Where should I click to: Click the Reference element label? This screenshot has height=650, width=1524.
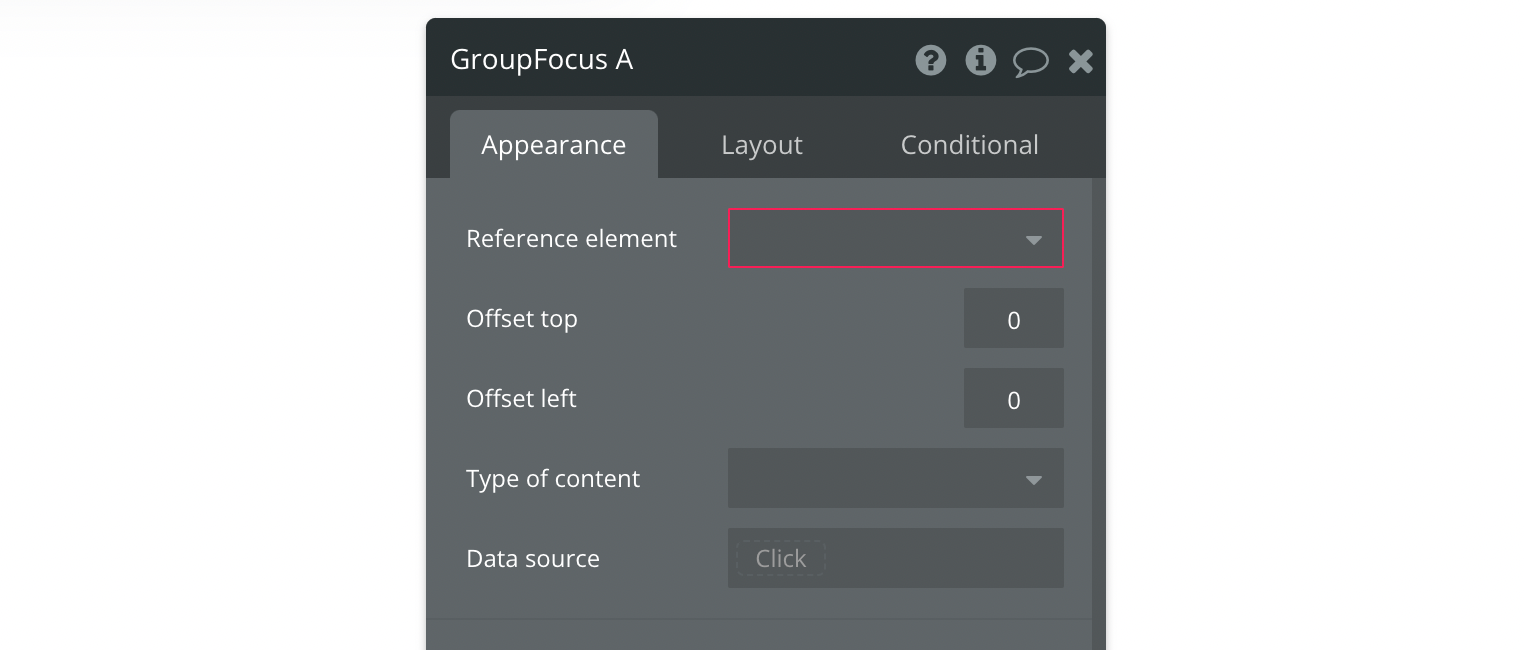(571, 238)
